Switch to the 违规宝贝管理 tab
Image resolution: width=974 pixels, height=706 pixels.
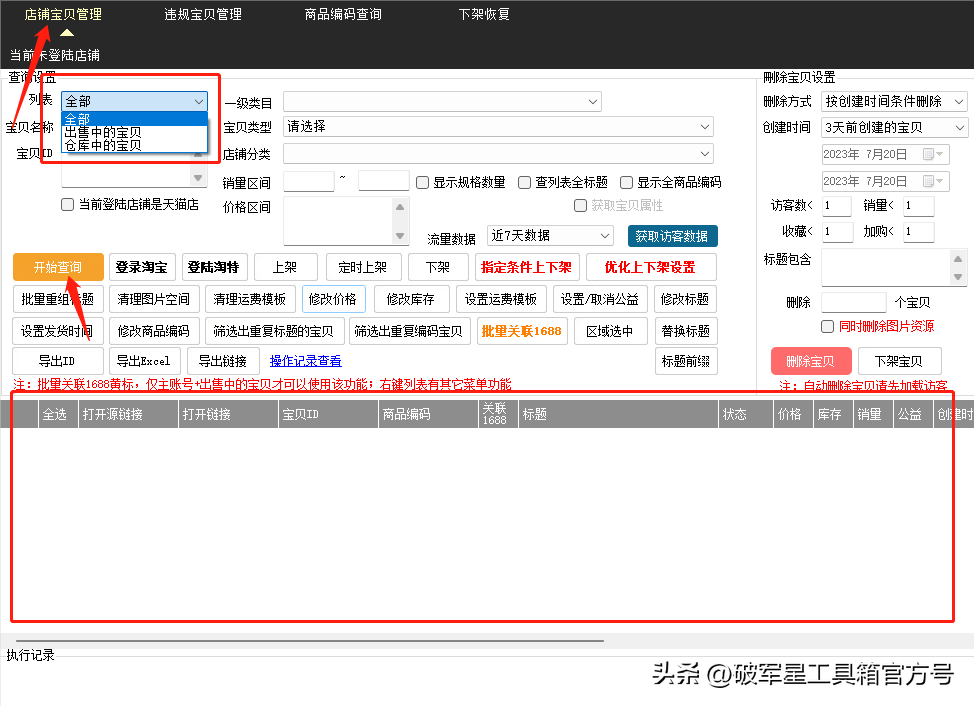(203, 14)
